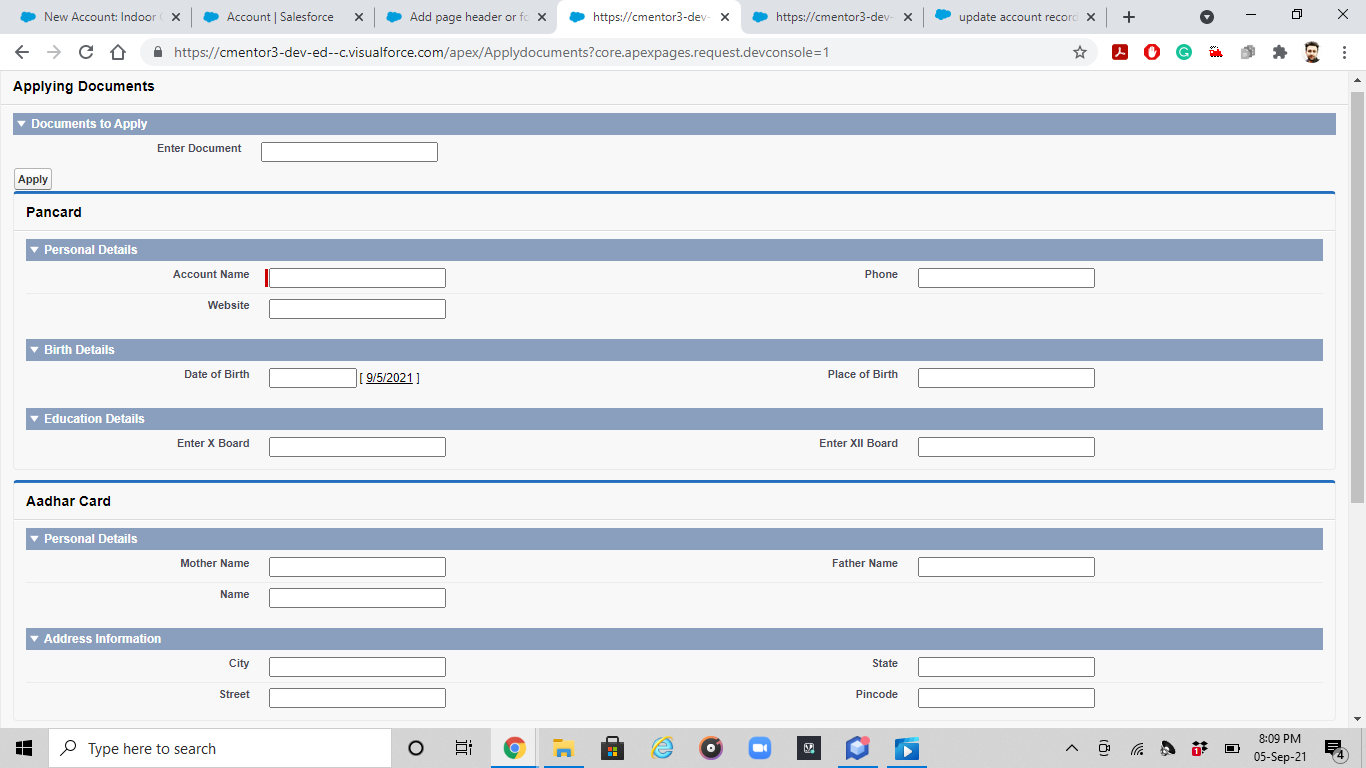Image resolution: width=1366 pixels, height=768 pixels.
Task: Switch to the Account | Salesforce tab
Action: tap(282, 17)
